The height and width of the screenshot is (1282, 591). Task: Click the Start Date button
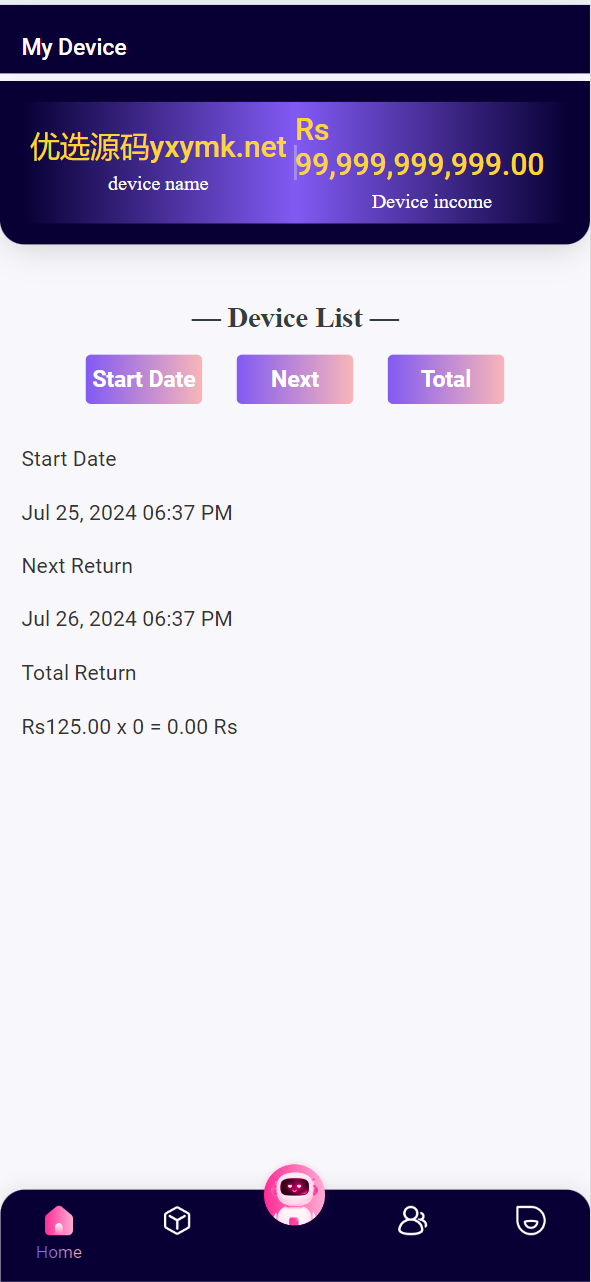pyautogui.click(x=144, y=379)
